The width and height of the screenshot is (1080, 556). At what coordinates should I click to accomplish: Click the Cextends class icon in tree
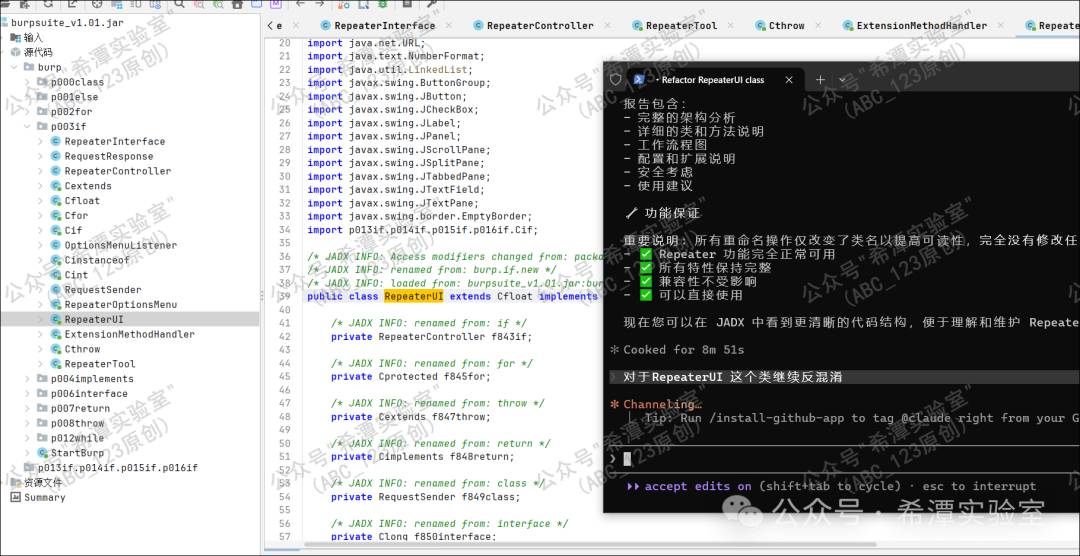click(x=56, y=186)
